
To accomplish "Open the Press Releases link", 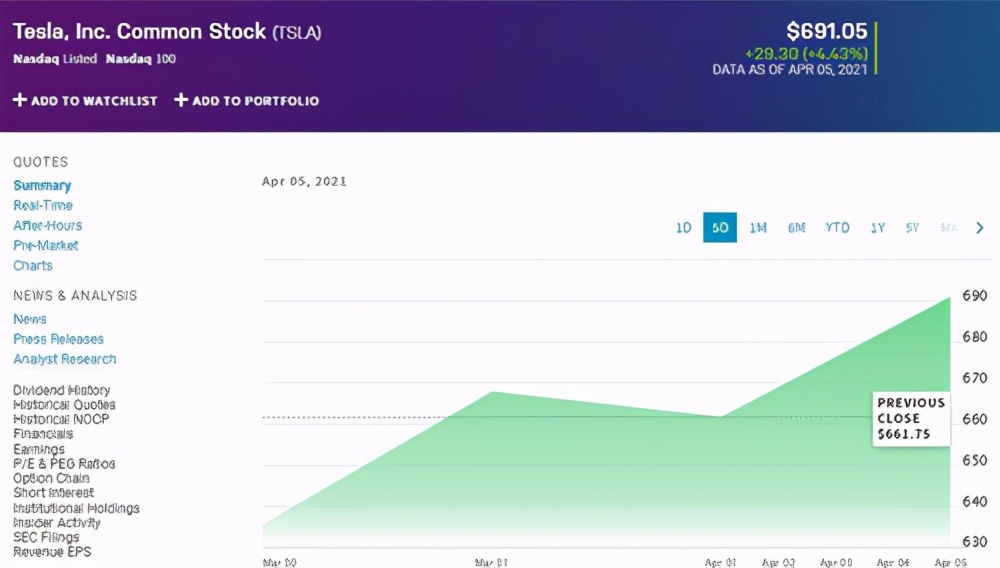I will pyautogui.click(x=58, y=339).
